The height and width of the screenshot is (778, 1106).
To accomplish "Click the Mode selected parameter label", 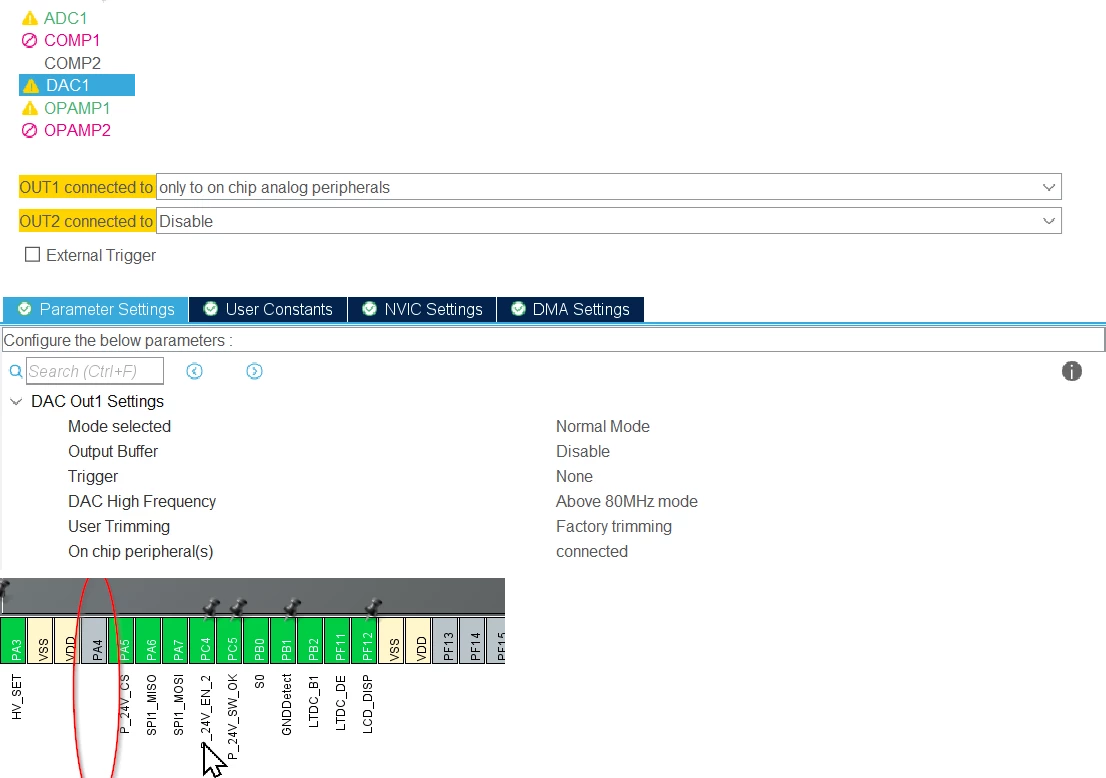I will click(119, 427).
